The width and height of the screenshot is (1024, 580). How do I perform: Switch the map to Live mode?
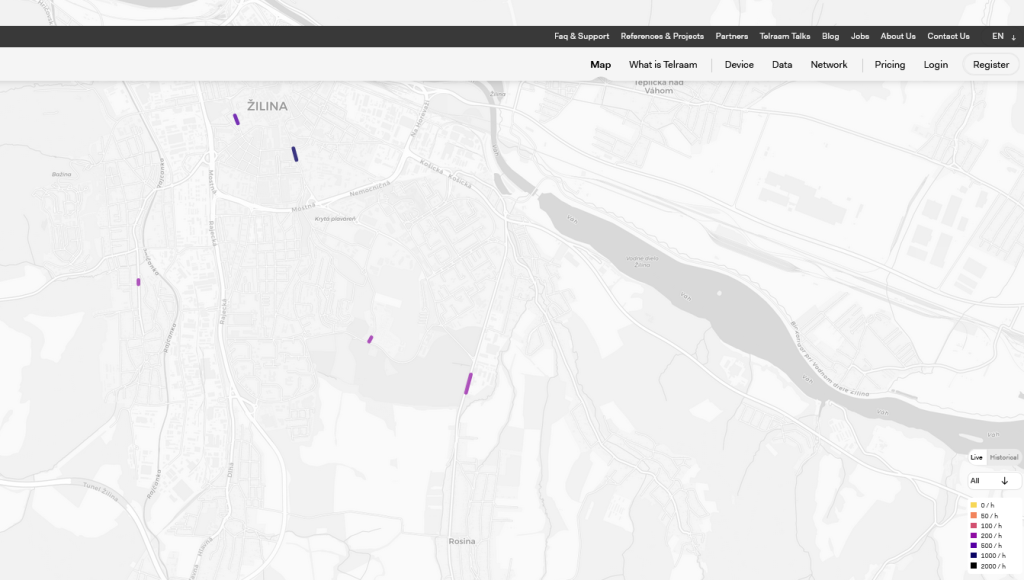coord(977,457)
